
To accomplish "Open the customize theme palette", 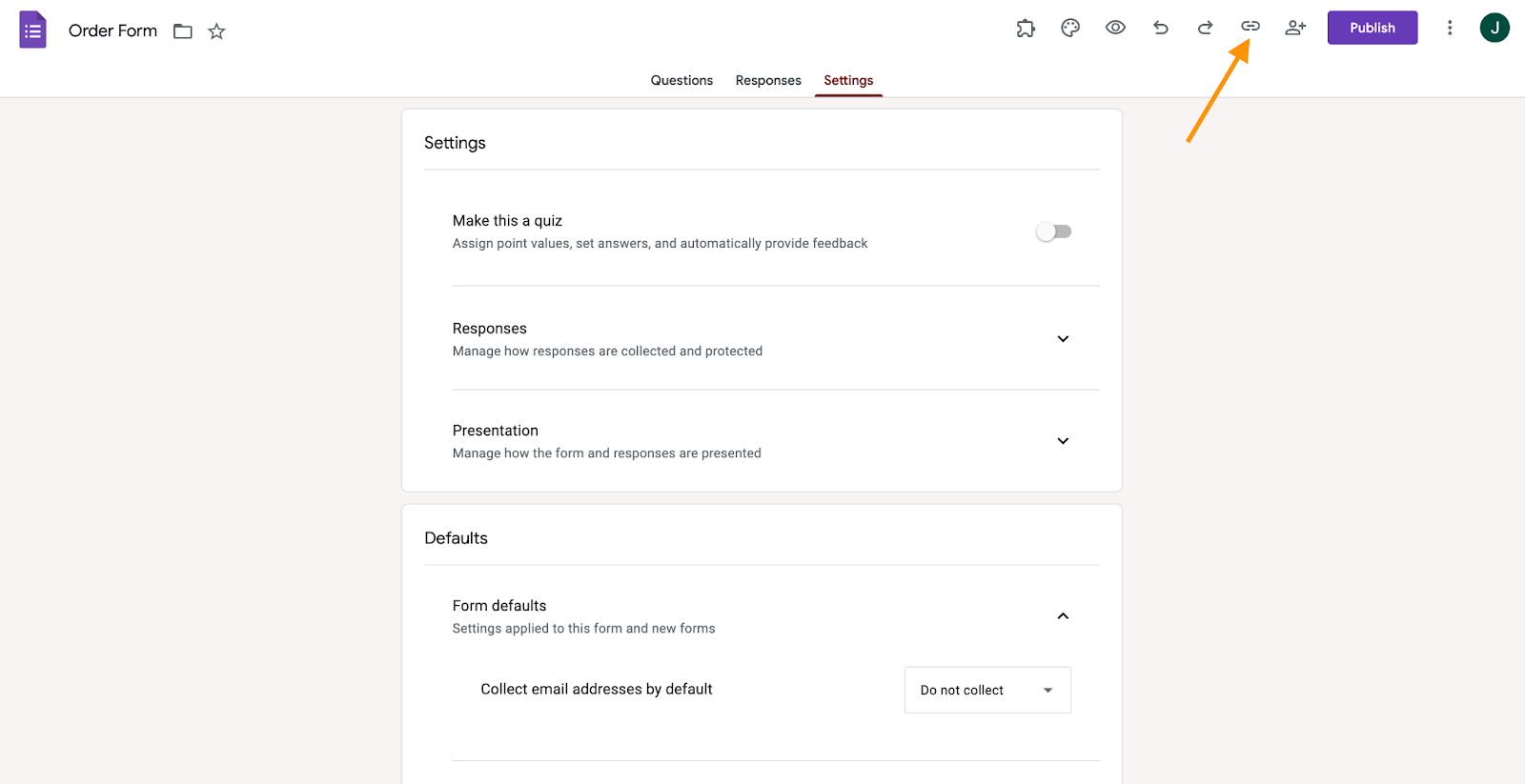I will [x=1070, y=29].
